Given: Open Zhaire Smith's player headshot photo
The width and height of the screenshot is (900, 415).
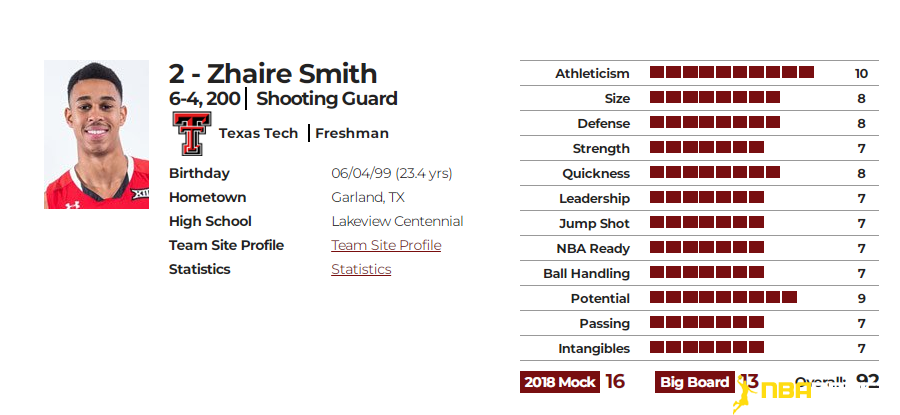Looking at the screenshot, I should pyautogui.click(x=96, y=134).
